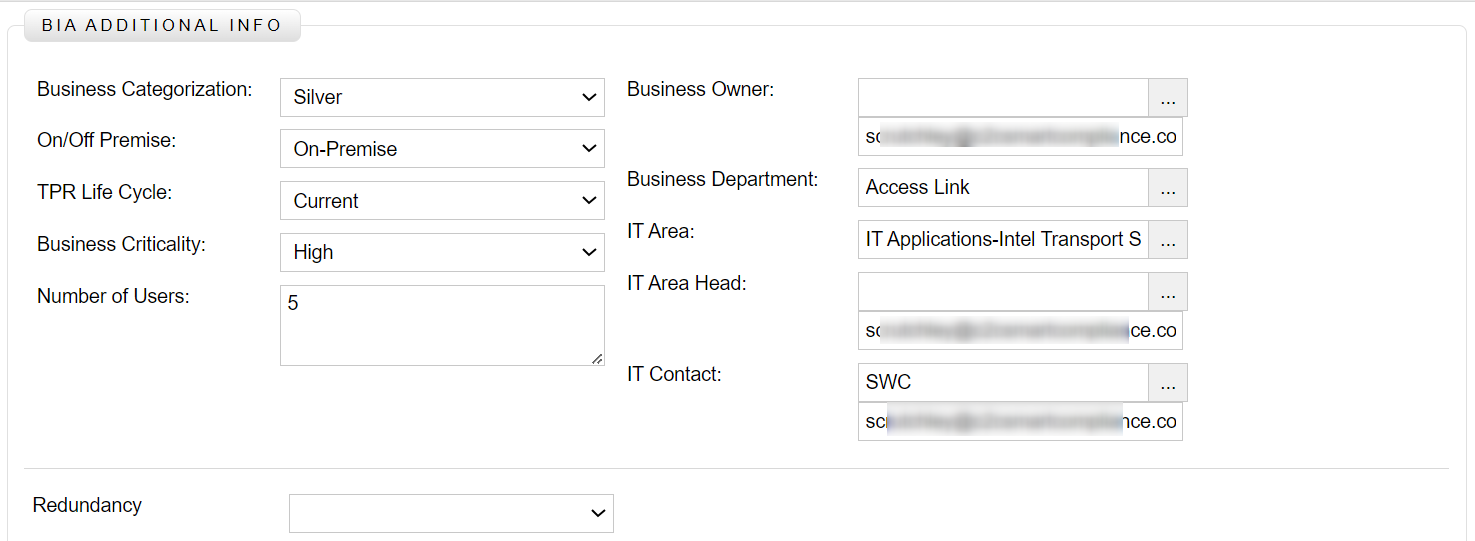
Task: Click the IT Contact field containing SWC
Action: (x=1003, y=383)
